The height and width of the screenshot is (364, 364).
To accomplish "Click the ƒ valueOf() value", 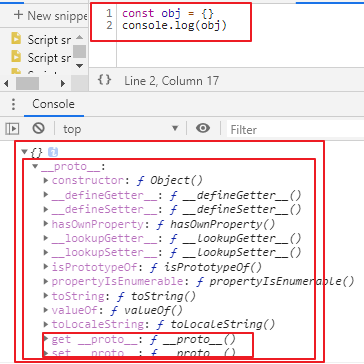I will (x=146, y=310).
